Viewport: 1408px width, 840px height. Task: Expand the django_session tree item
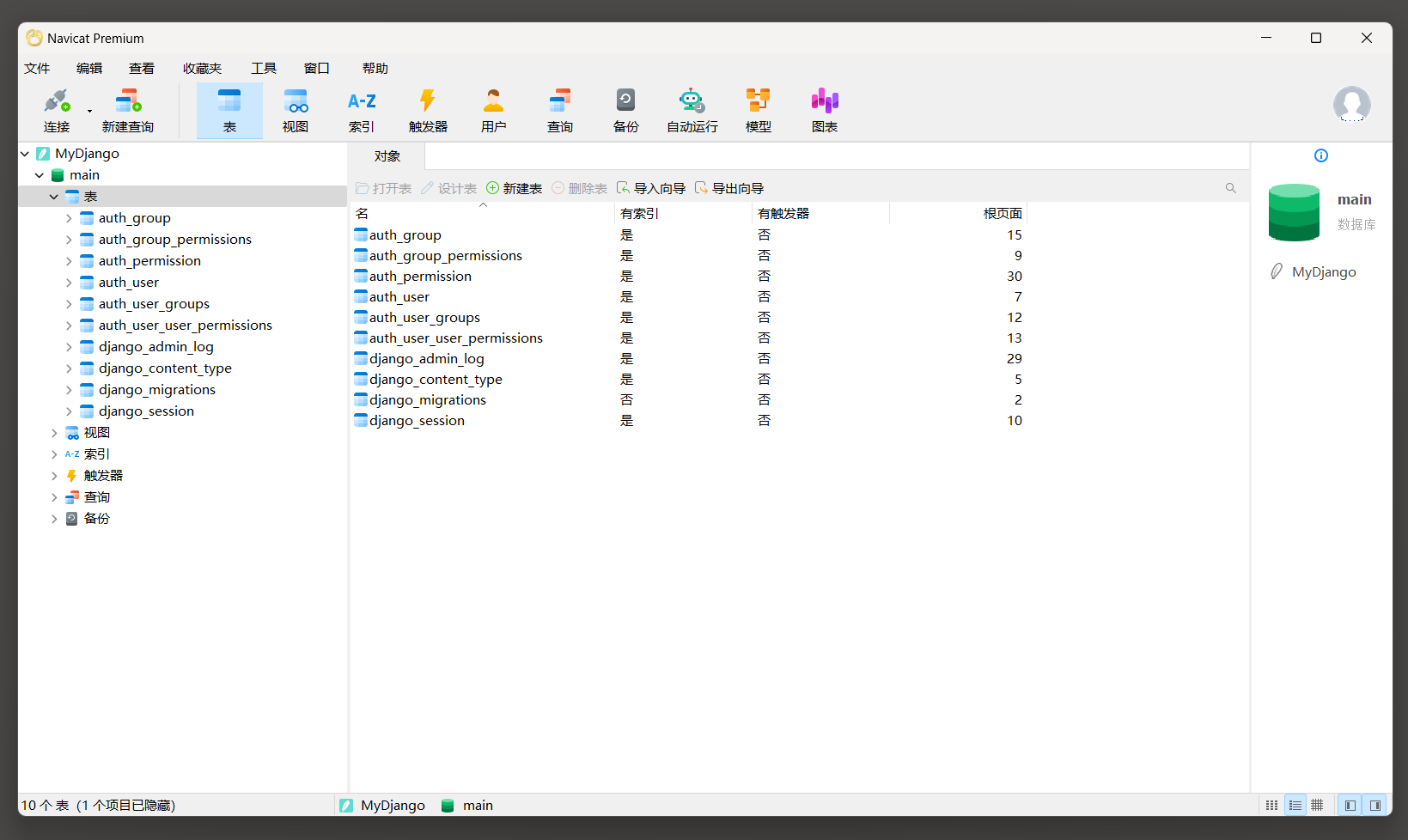pos(69,411)
